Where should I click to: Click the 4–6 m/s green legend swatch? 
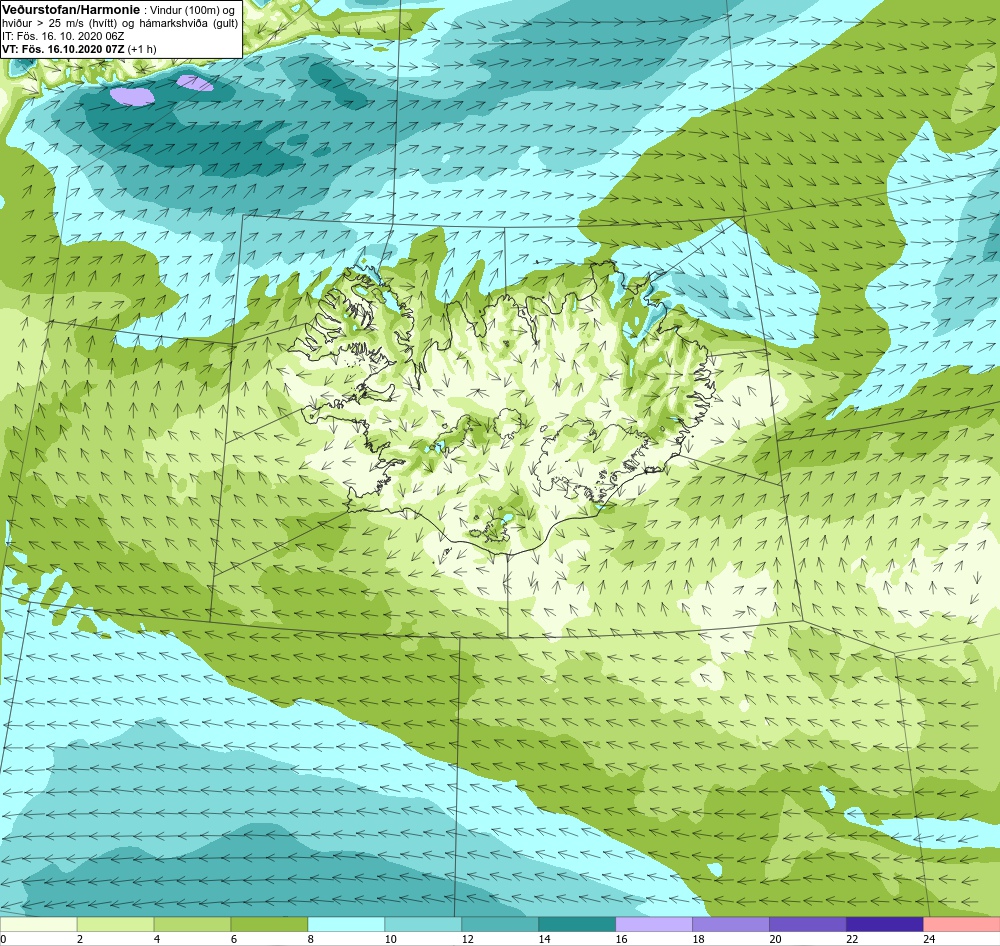(192, 924)
